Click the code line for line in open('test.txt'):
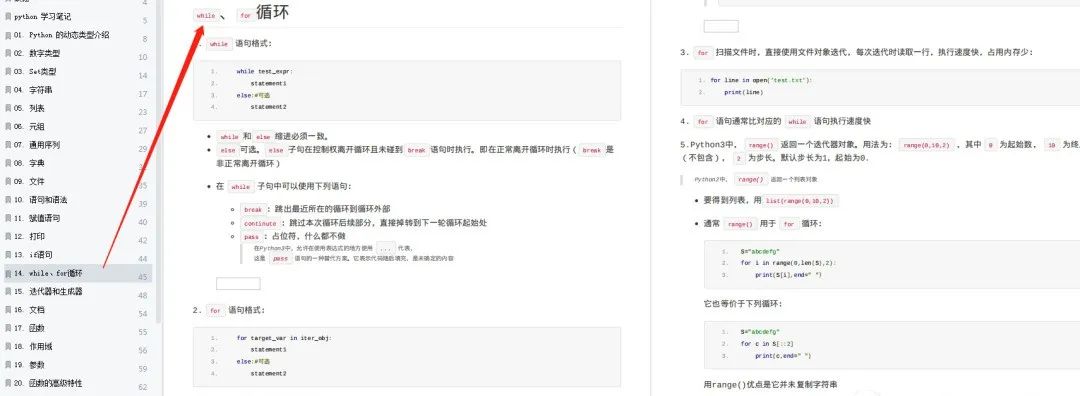The height and width of the screenshot is (396, 1080). click(x=761, y=80)
